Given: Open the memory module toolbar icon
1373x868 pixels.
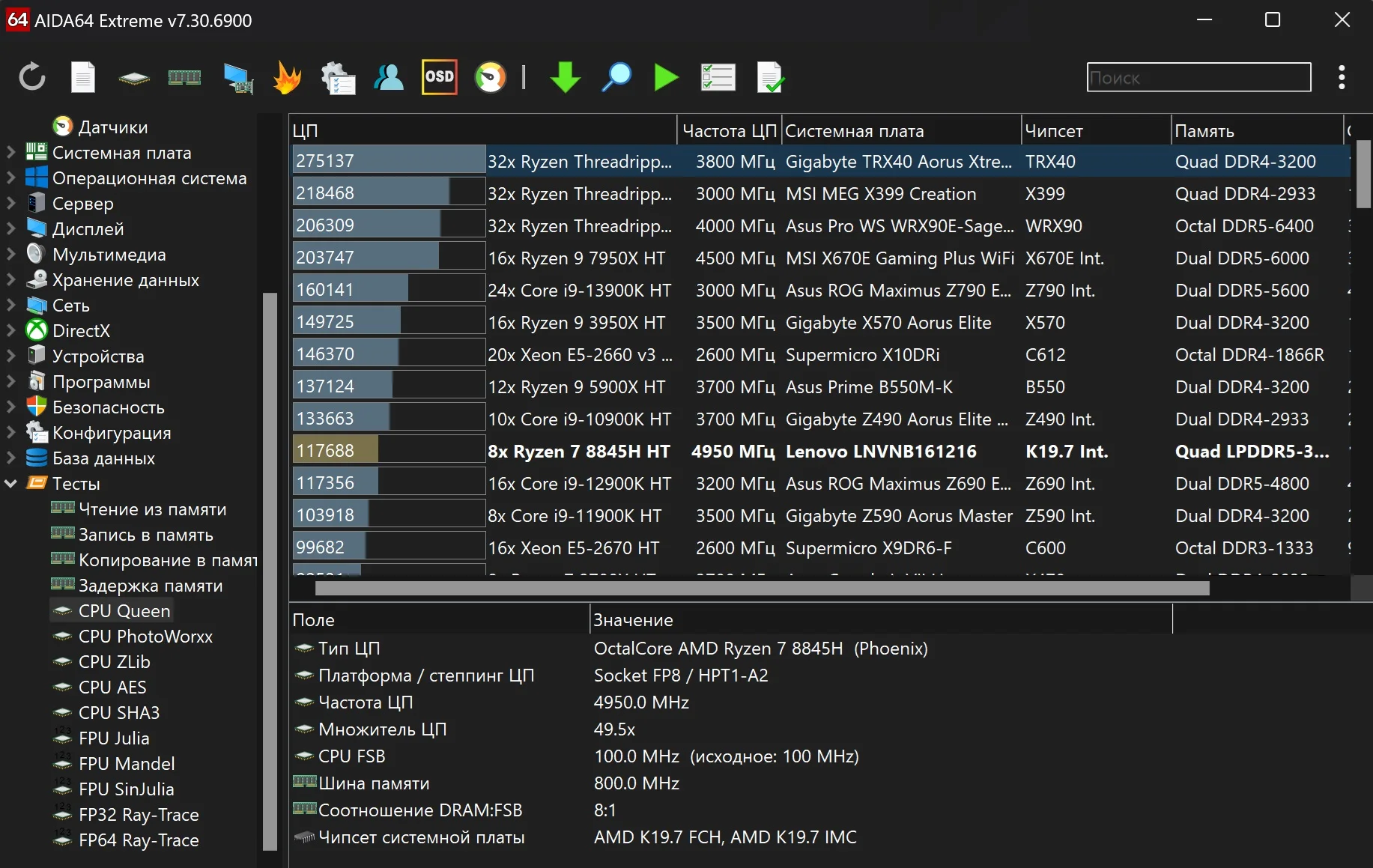Looking at the screenshot, I should 184,77.
